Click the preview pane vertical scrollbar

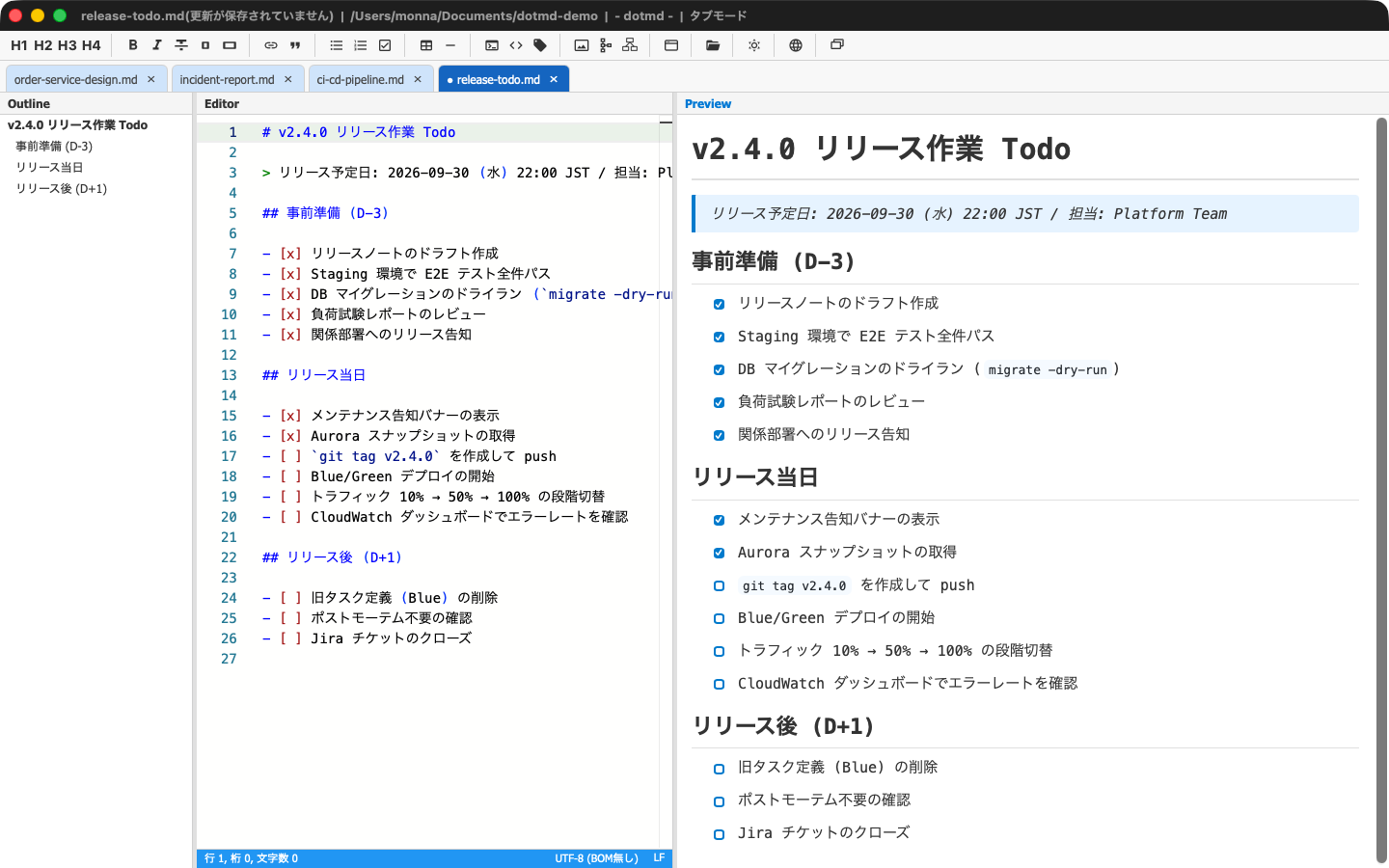(x=1381, y=490)
